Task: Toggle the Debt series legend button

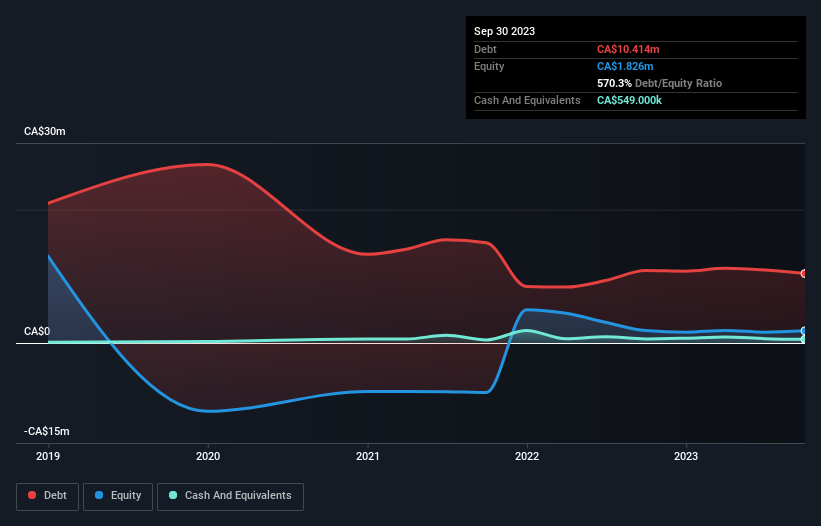Action: tap(48, 496)
